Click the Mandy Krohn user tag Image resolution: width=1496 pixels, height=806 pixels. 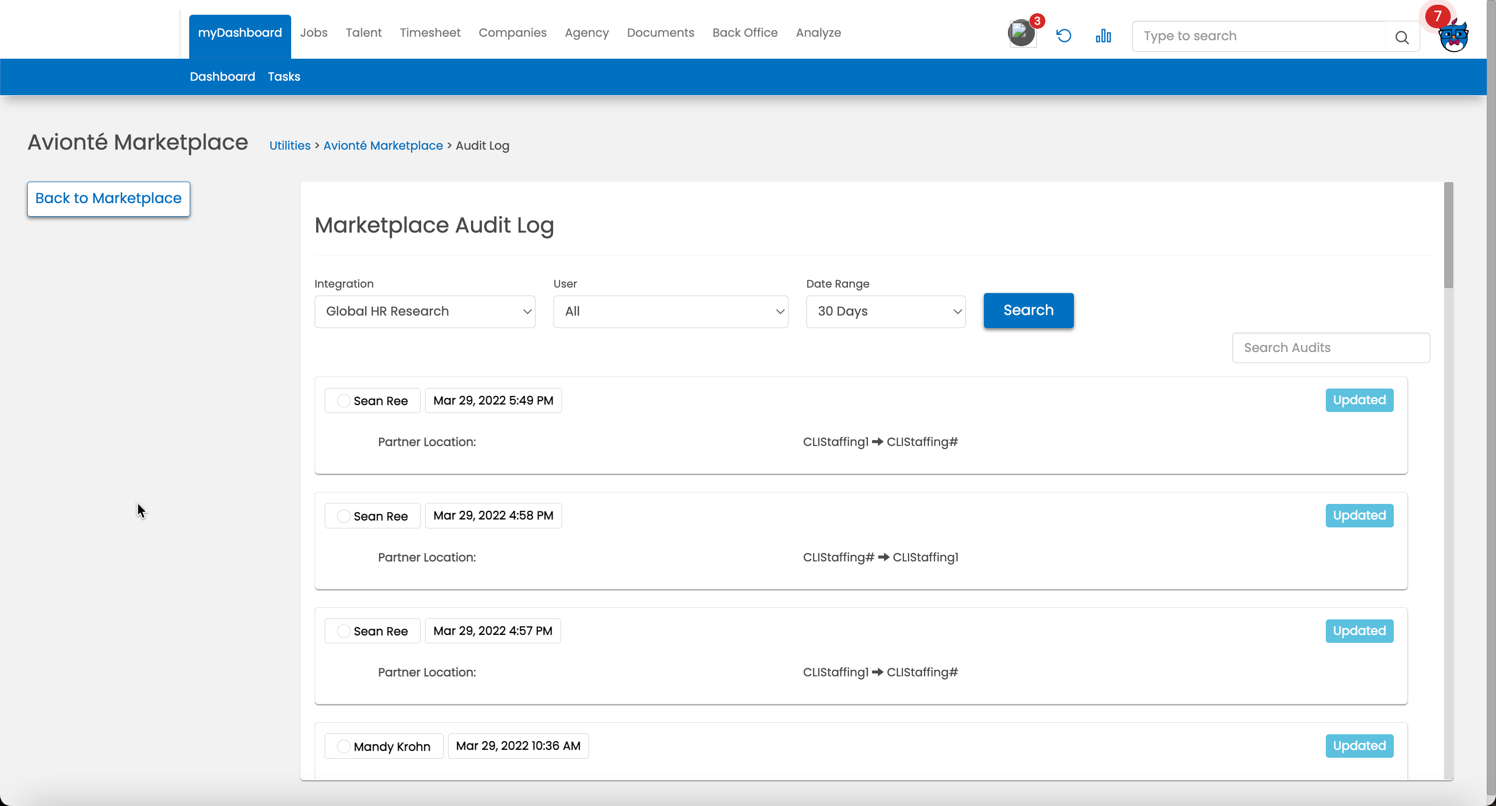[x=384, y=747]
